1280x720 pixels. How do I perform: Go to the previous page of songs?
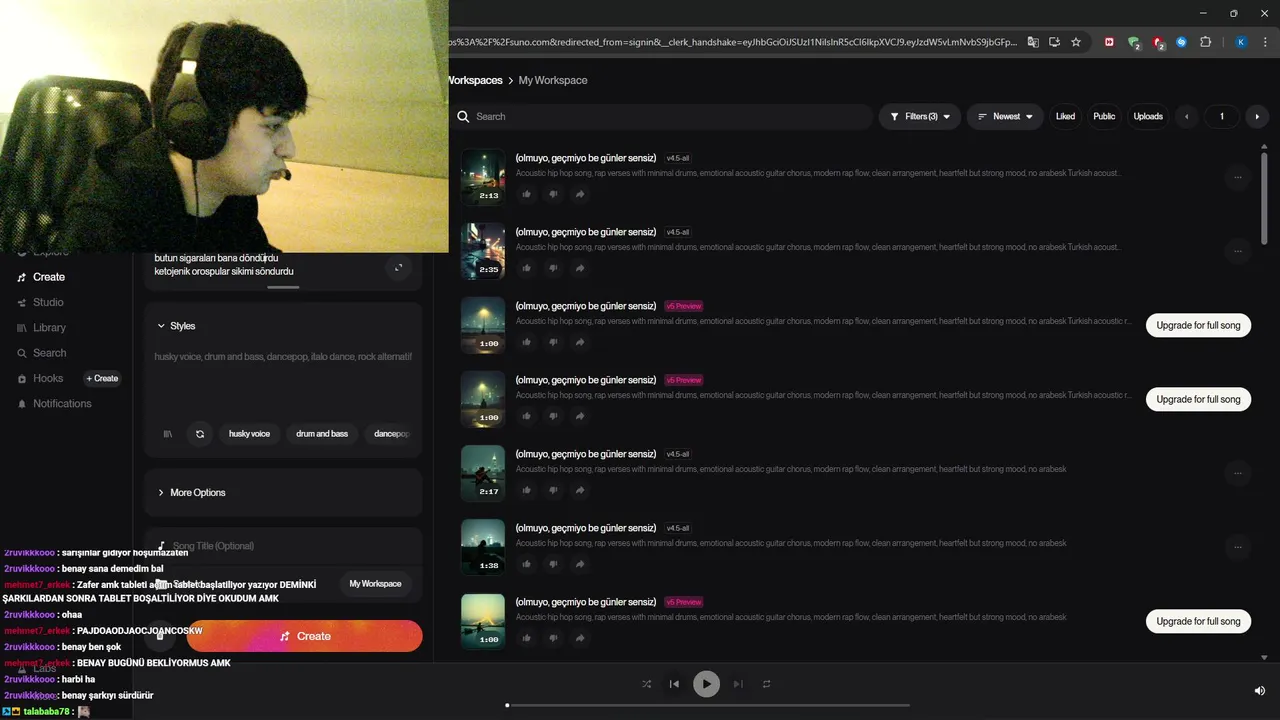point(1187,117)
